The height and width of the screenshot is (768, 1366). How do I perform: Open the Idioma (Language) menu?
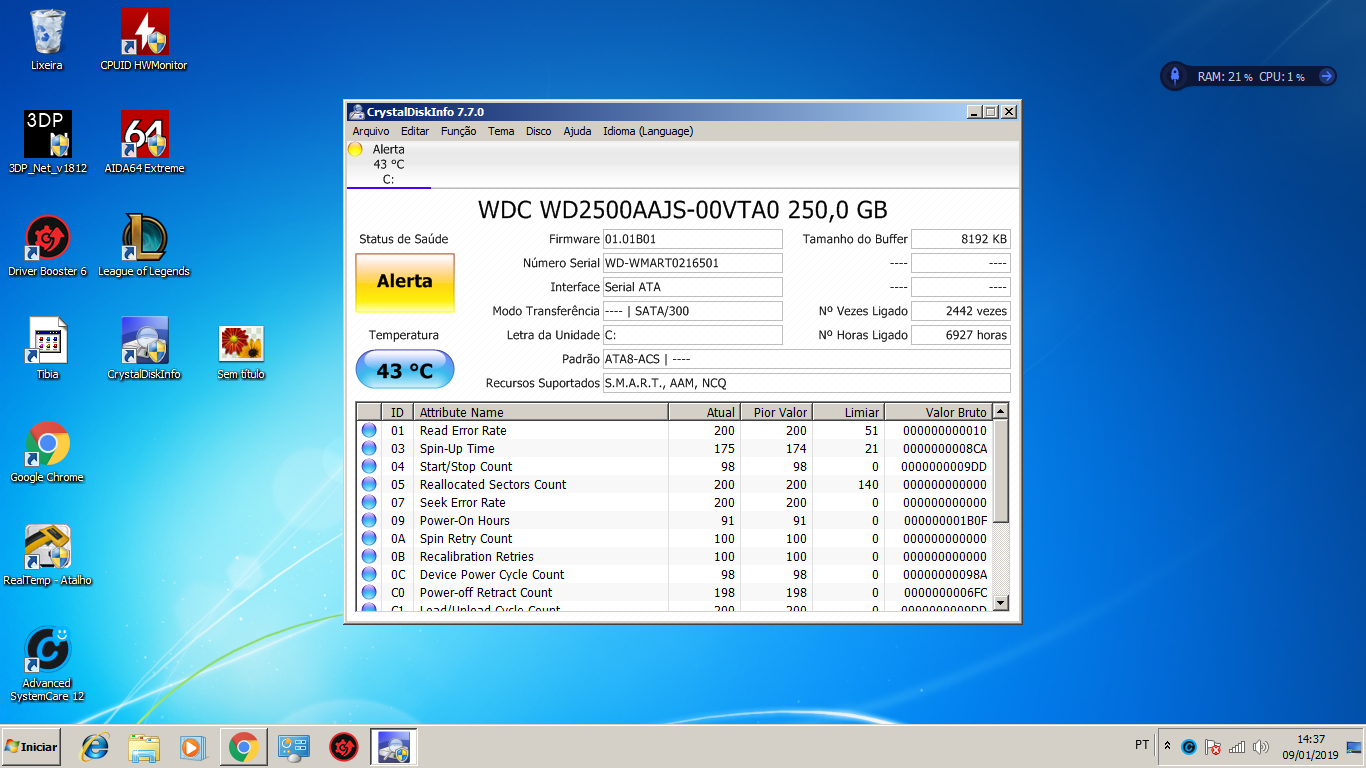point(648,131)
